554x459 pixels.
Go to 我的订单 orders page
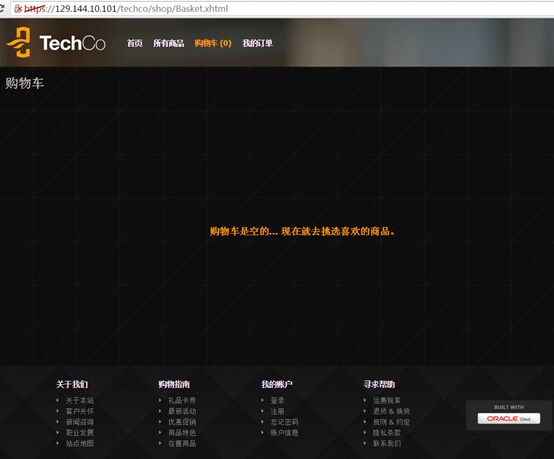coord(258,43)
